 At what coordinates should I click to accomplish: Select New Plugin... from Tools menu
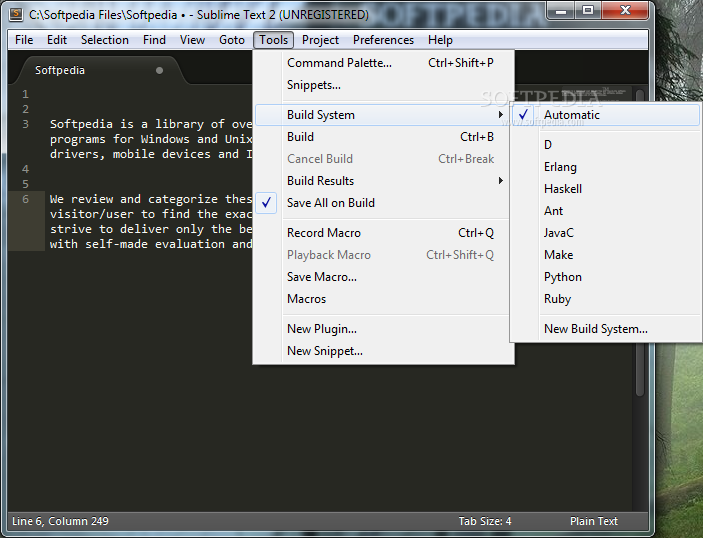click(383, 329)
